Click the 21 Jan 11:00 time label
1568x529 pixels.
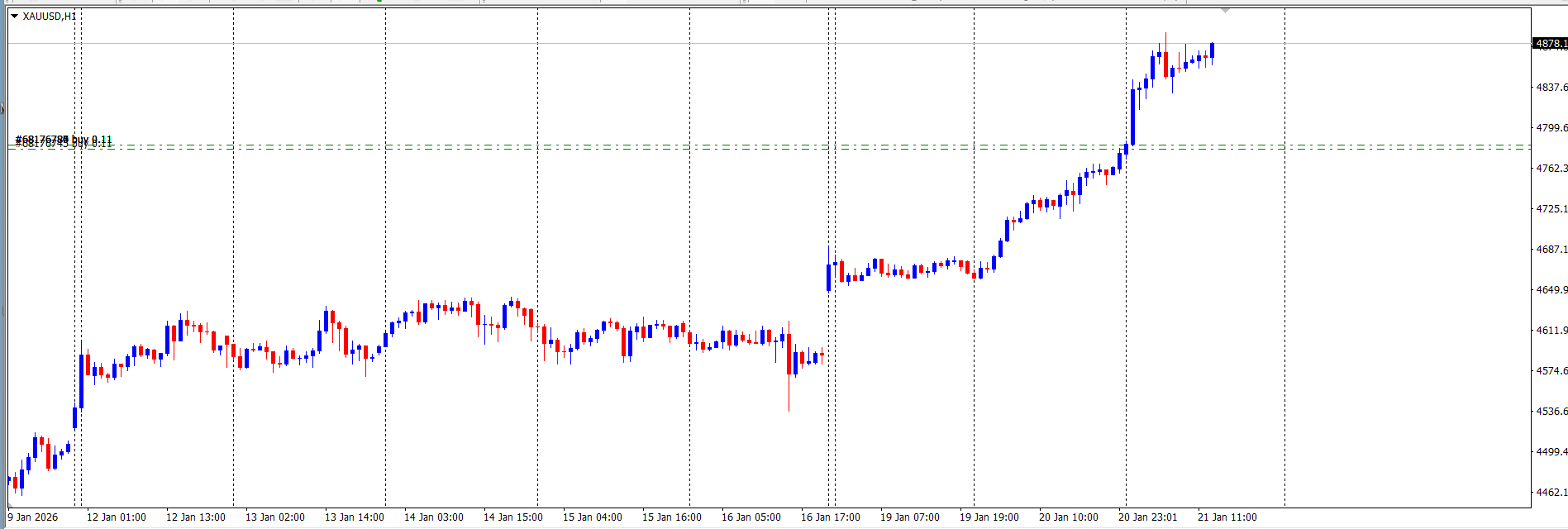1227,517
